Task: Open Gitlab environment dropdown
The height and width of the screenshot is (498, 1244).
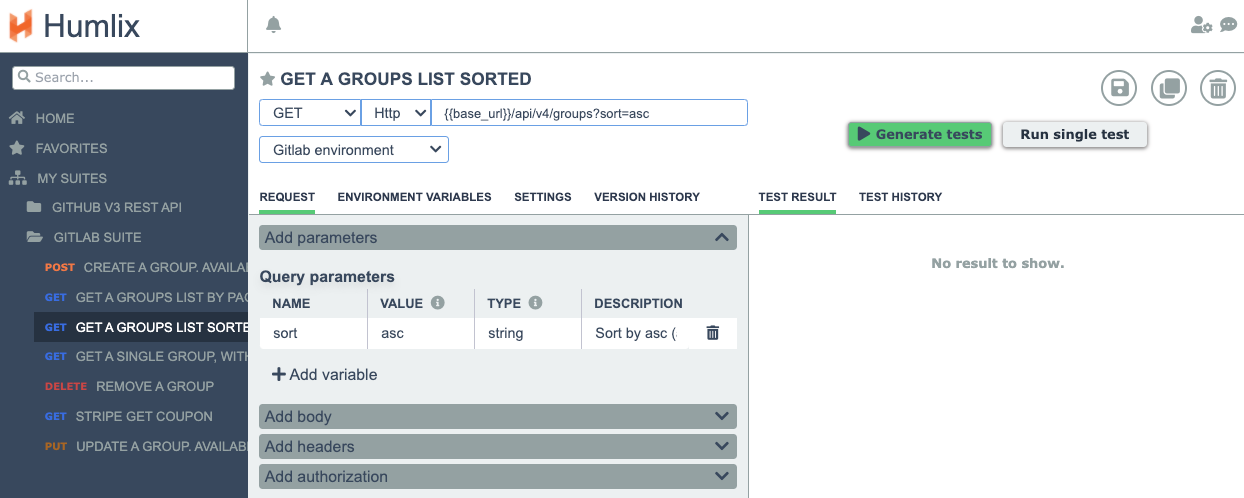Action: (353, 150)
